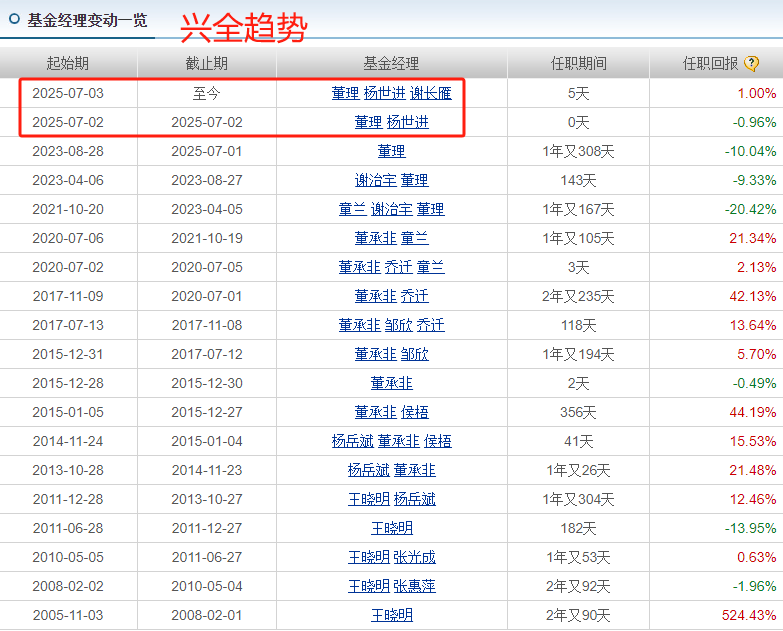Open 王晓明 link in the 2011-12-28 row
The height and width of the screenshot is (631, 783).
tap(369, 499)
